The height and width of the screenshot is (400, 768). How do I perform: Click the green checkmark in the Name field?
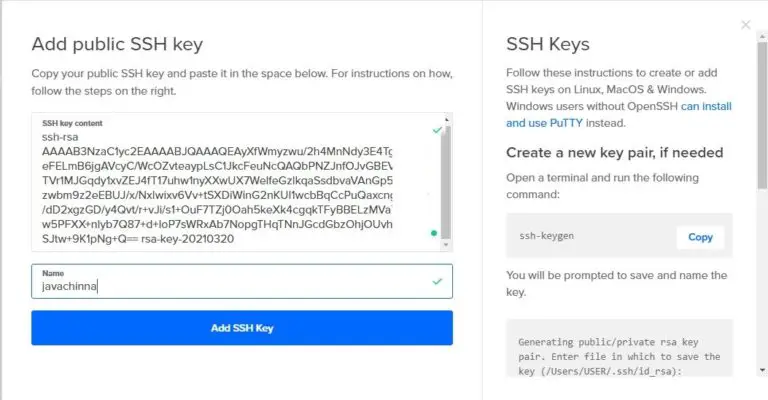click(x=436, y=281)
